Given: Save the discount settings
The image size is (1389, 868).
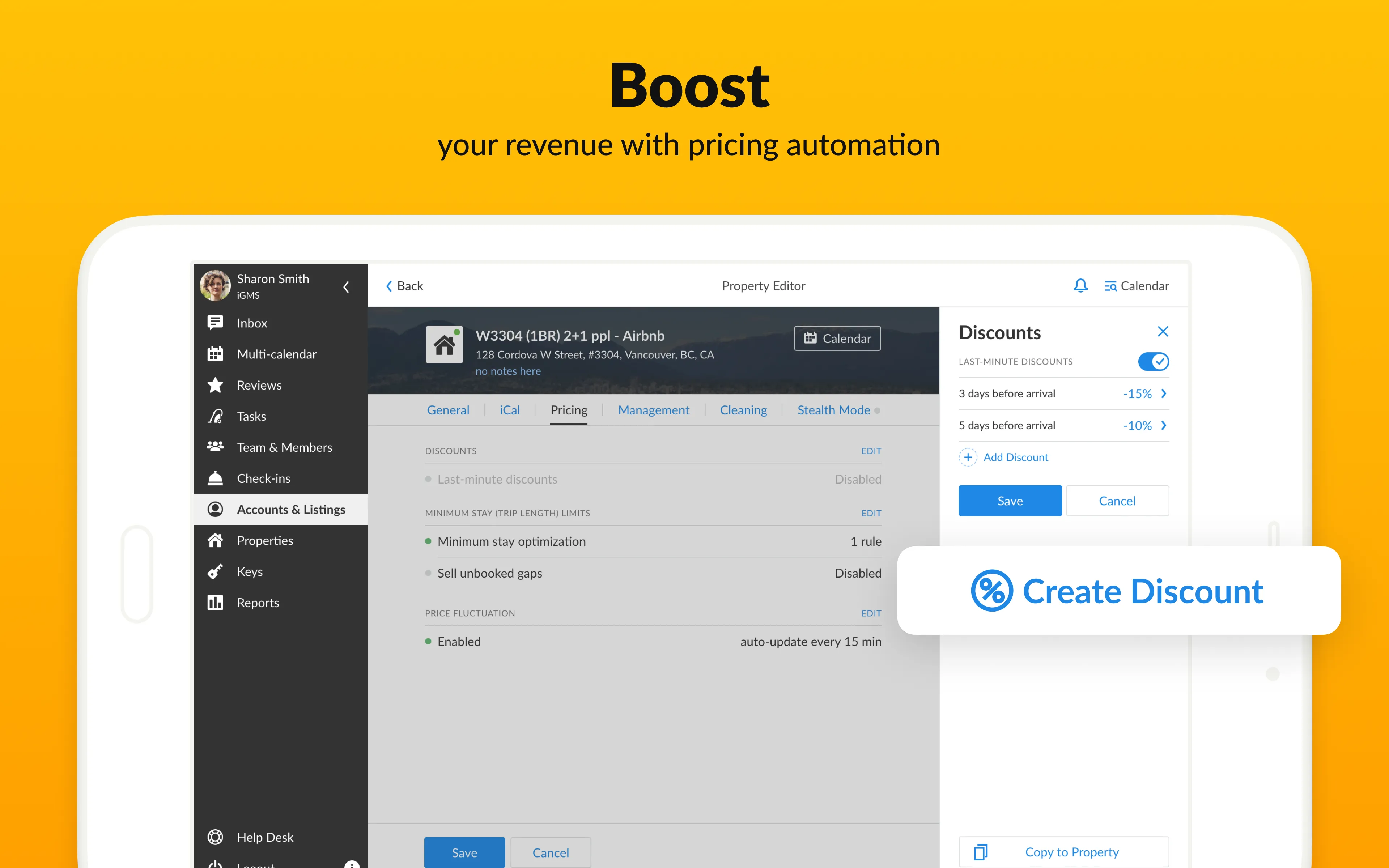Looking at the screenshot, I should tap(1009, 500).
